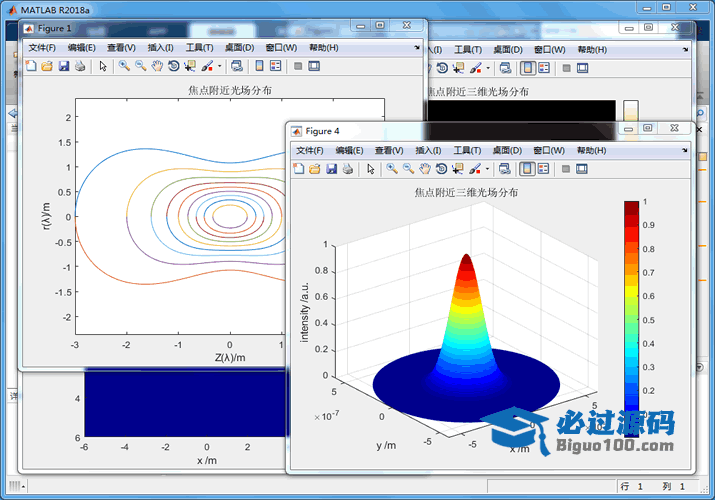Viewport: 715px width, 500px height.
Task: Expand brush dropdown arrow in background figure toolbar
Action: tap(488, 69)
